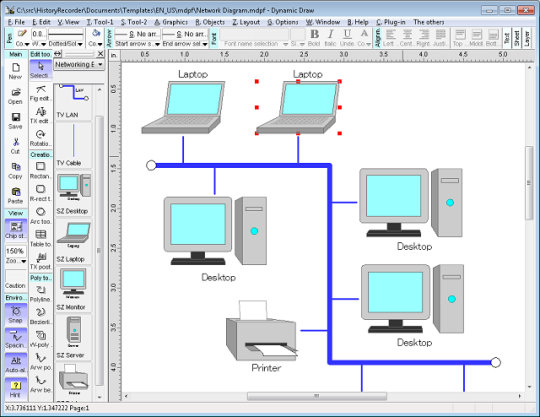
Task: Open the Plug-in menu
Action: (x=391, y=22)
